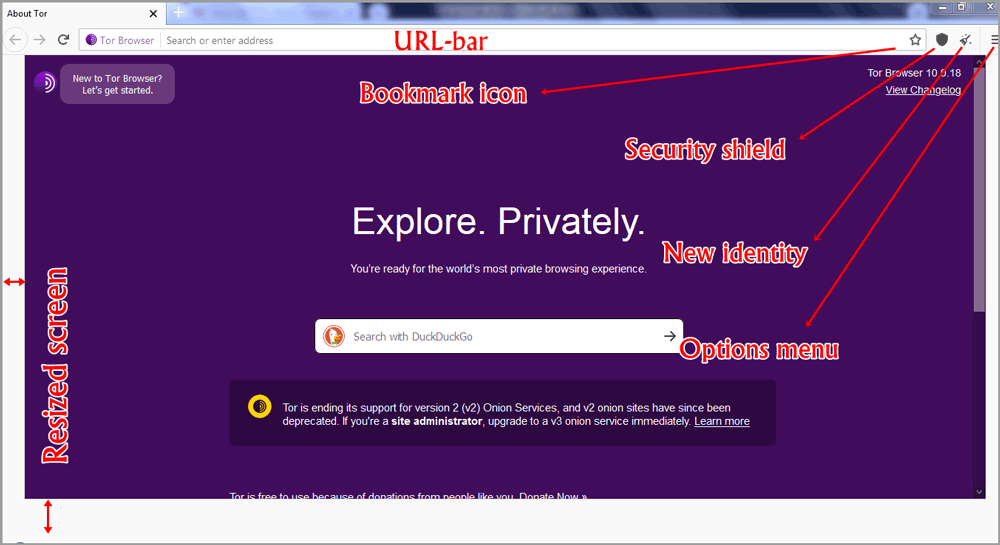
Task: Open the hamburger options menu
Action: tap(994, 40)
